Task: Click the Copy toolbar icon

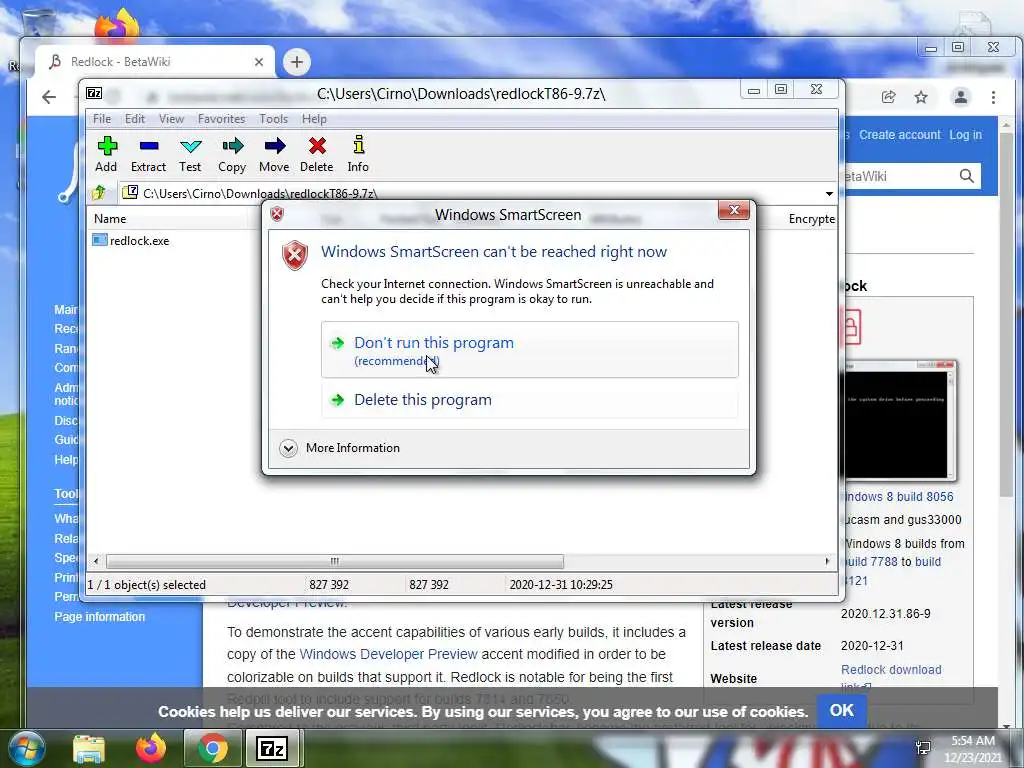Action: tap(232, 154)
